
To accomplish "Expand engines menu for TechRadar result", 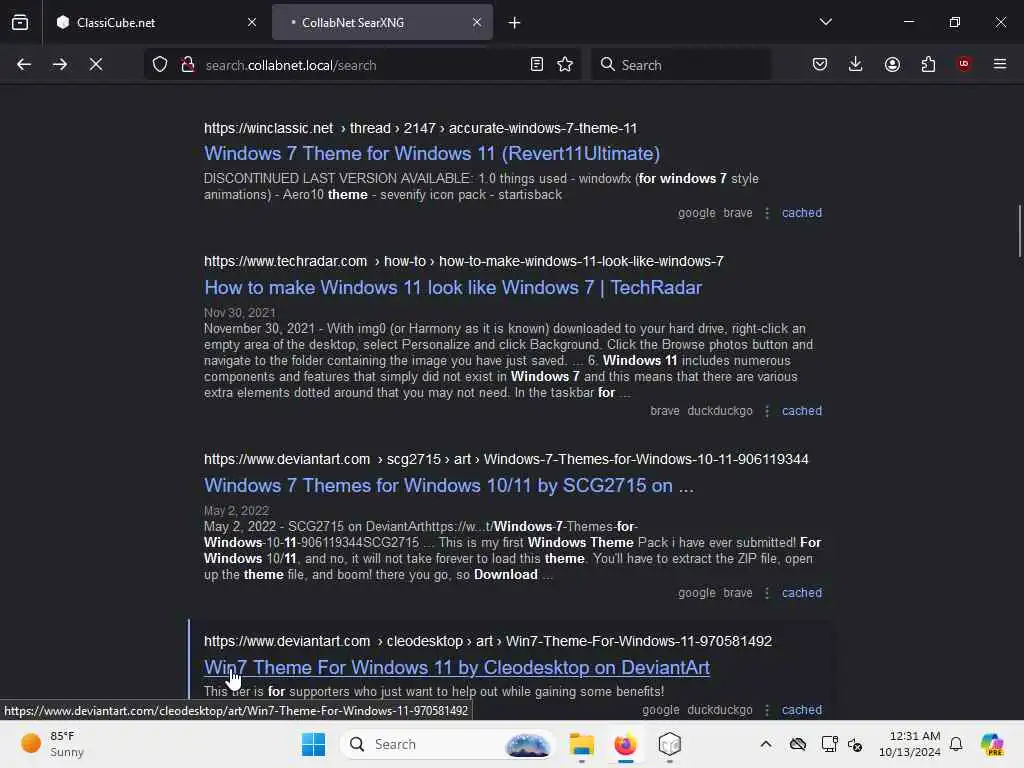I will point(767,411).
